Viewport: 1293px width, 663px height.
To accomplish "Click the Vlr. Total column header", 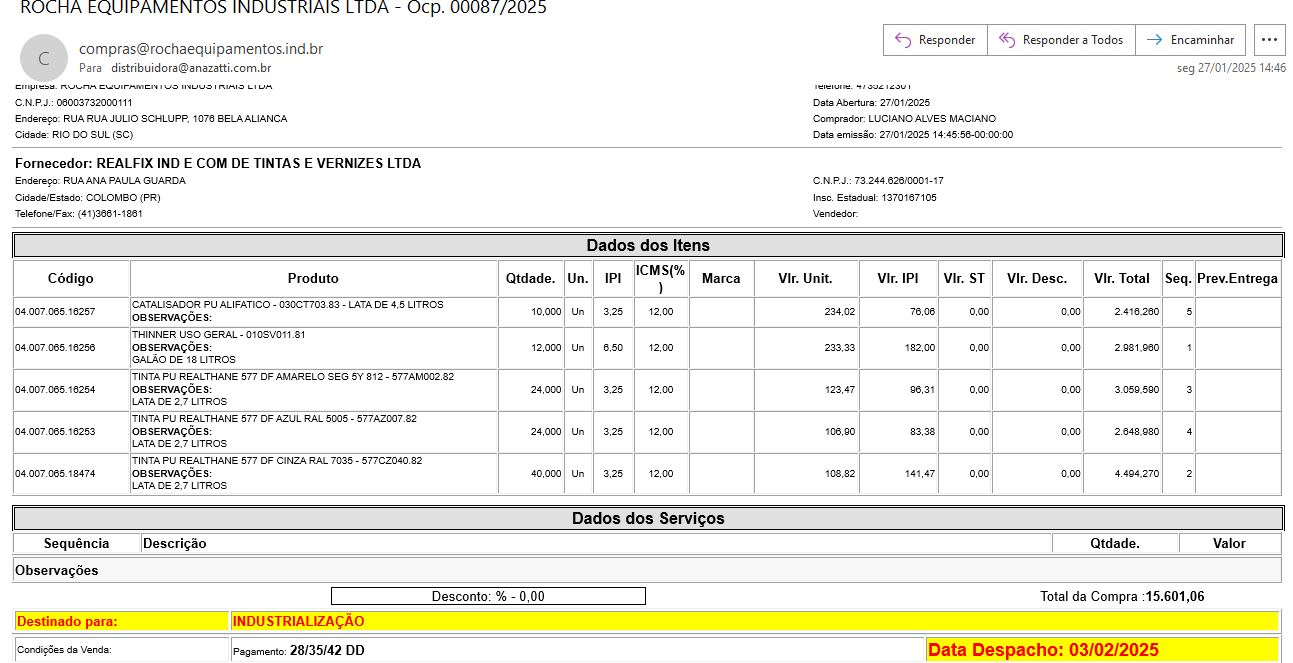I will 1122,279.
